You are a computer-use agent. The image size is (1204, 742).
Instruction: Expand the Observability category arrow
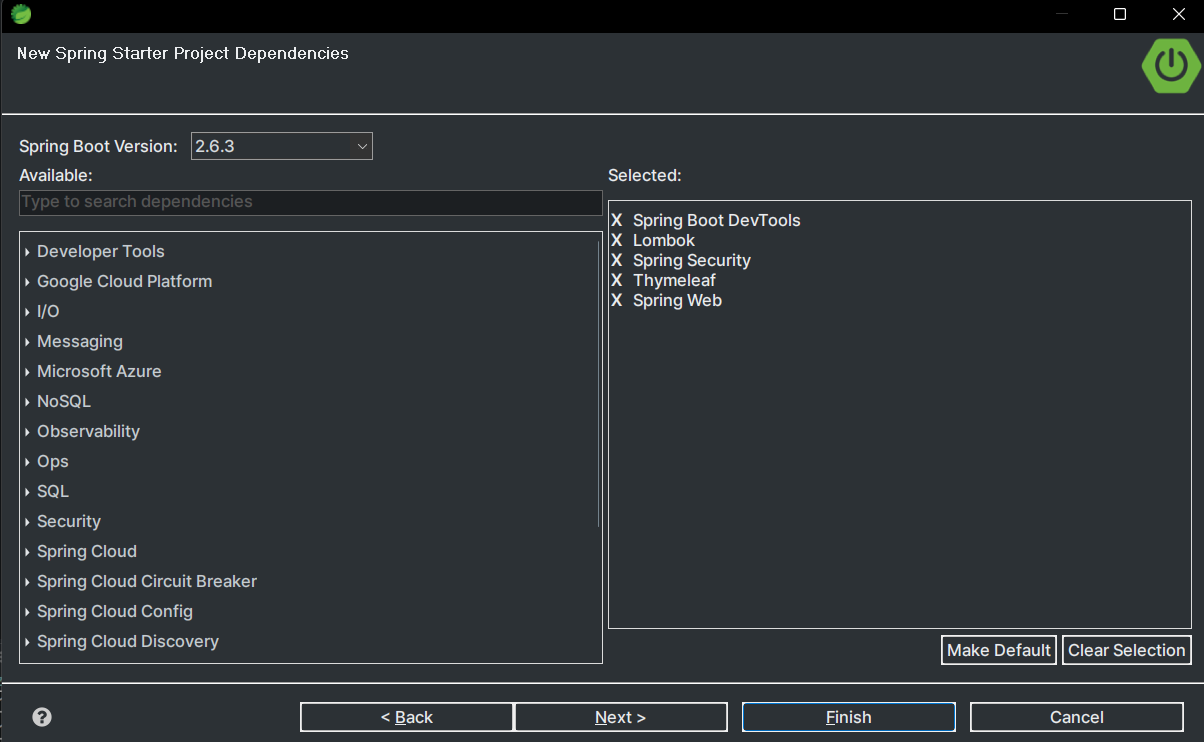pos(28,432)
